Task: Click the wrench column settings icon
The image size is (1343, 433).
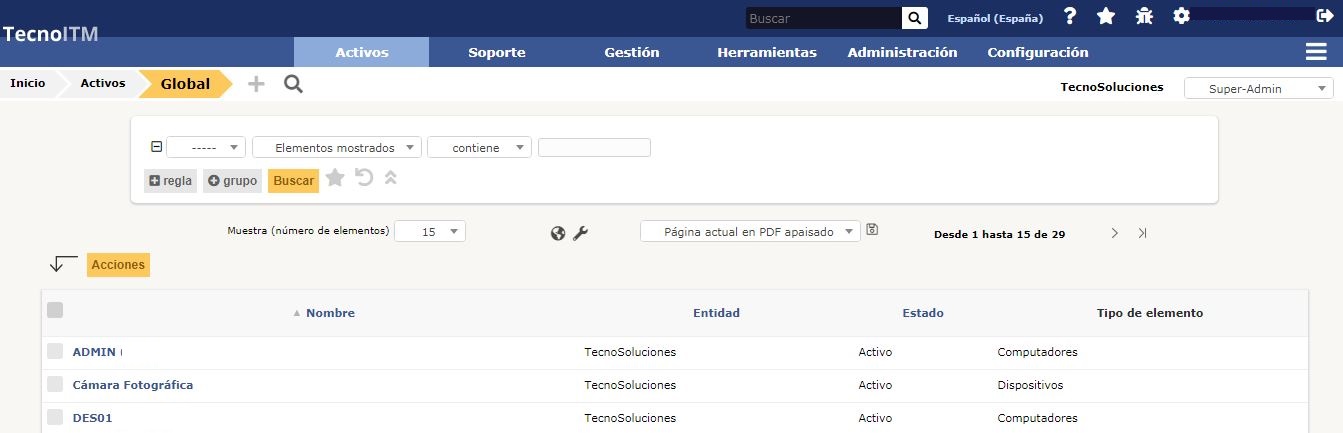Action: pyautogui.click(x=580, y=233)
